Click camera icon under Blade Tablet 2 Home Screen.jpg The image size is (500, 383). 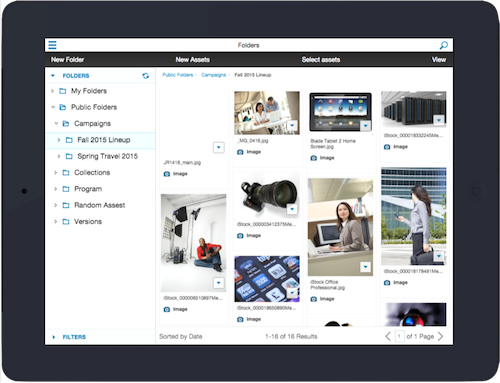[314, 158]
